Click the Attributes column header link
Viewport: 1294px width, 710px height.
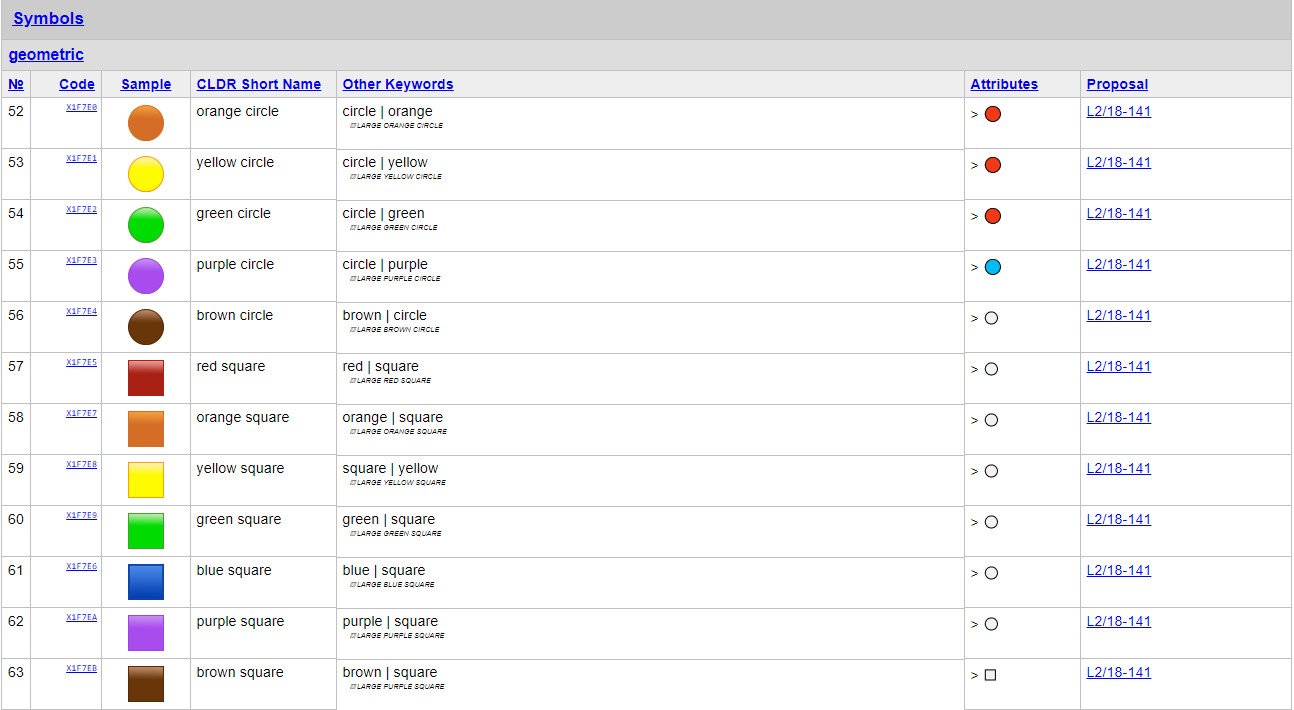1004,85
